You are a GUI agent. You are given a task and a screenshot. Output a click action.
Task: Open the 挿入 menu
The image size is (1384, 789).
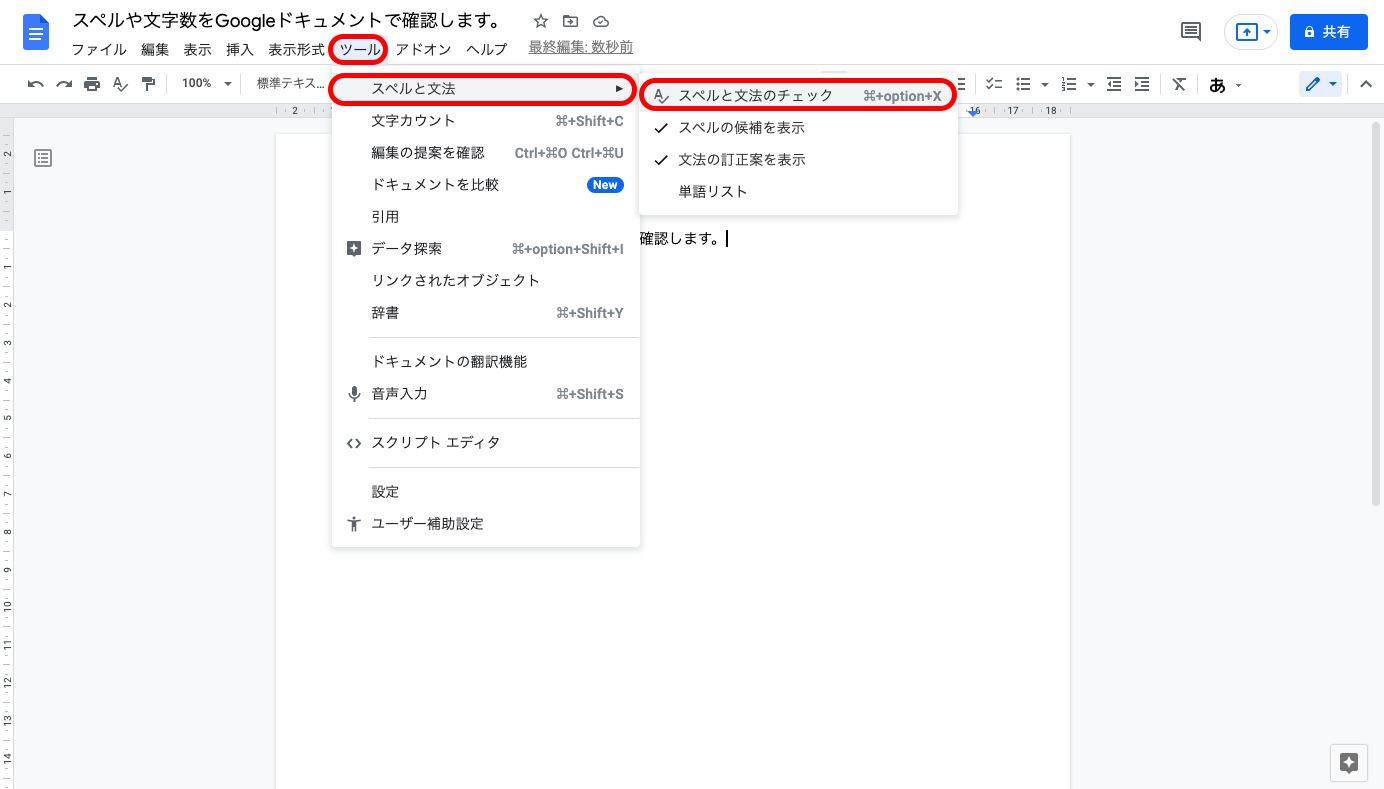(x=240, y=49)
